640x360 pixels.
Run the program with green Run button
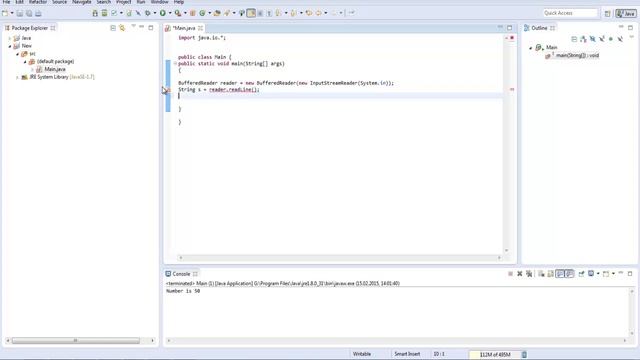[x=162, y=13]
